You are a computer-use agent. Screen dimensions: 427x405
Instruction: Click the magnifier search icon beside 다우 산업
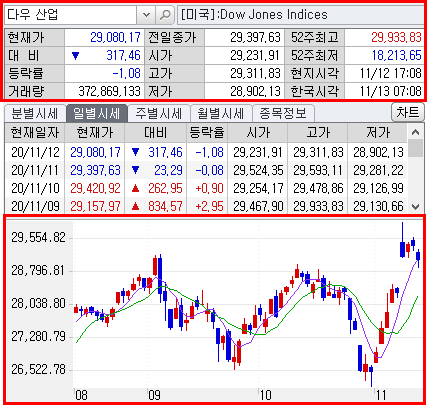coord(165,15)
